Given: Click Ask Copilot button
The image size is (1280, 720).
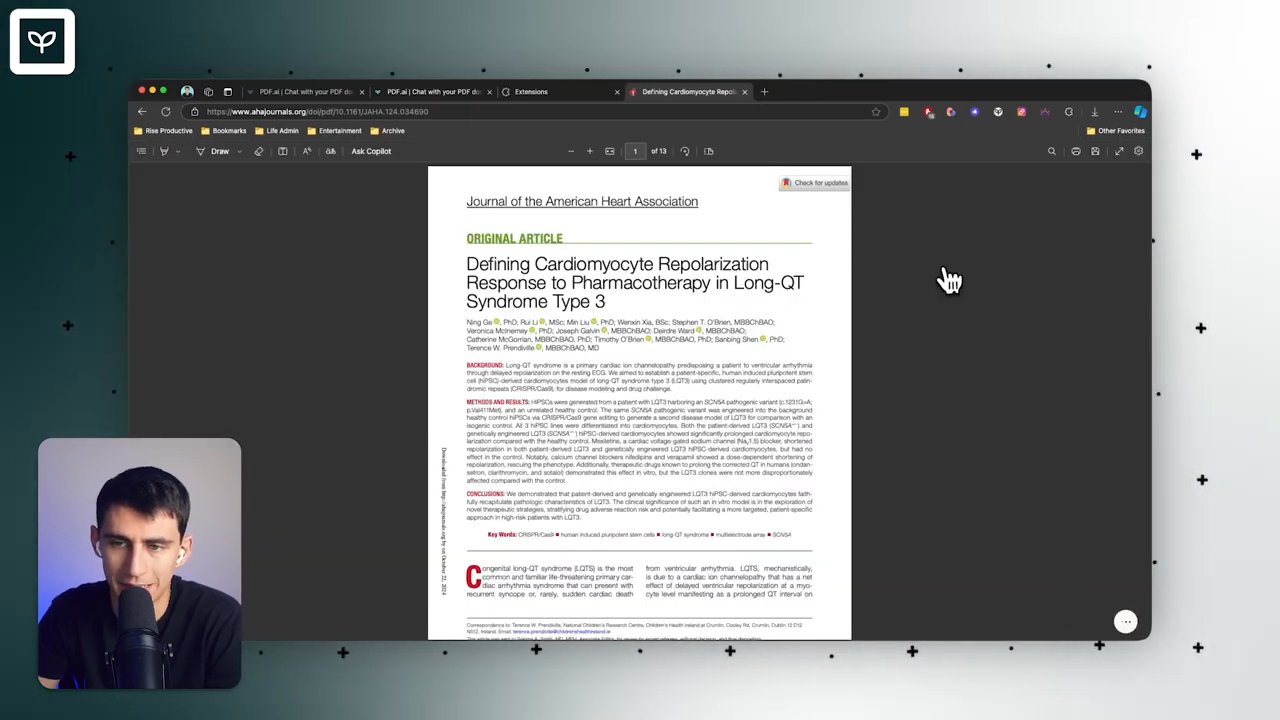Looking at the screenshot, I should pyautogui.click(x=371, y=151).
